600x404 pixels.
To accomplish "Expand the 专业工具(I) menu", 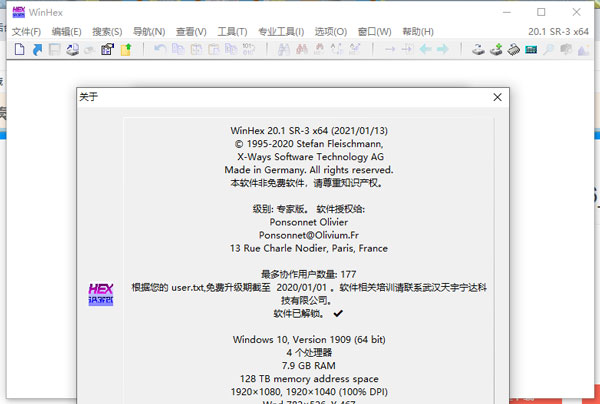I will coord(283,31).
